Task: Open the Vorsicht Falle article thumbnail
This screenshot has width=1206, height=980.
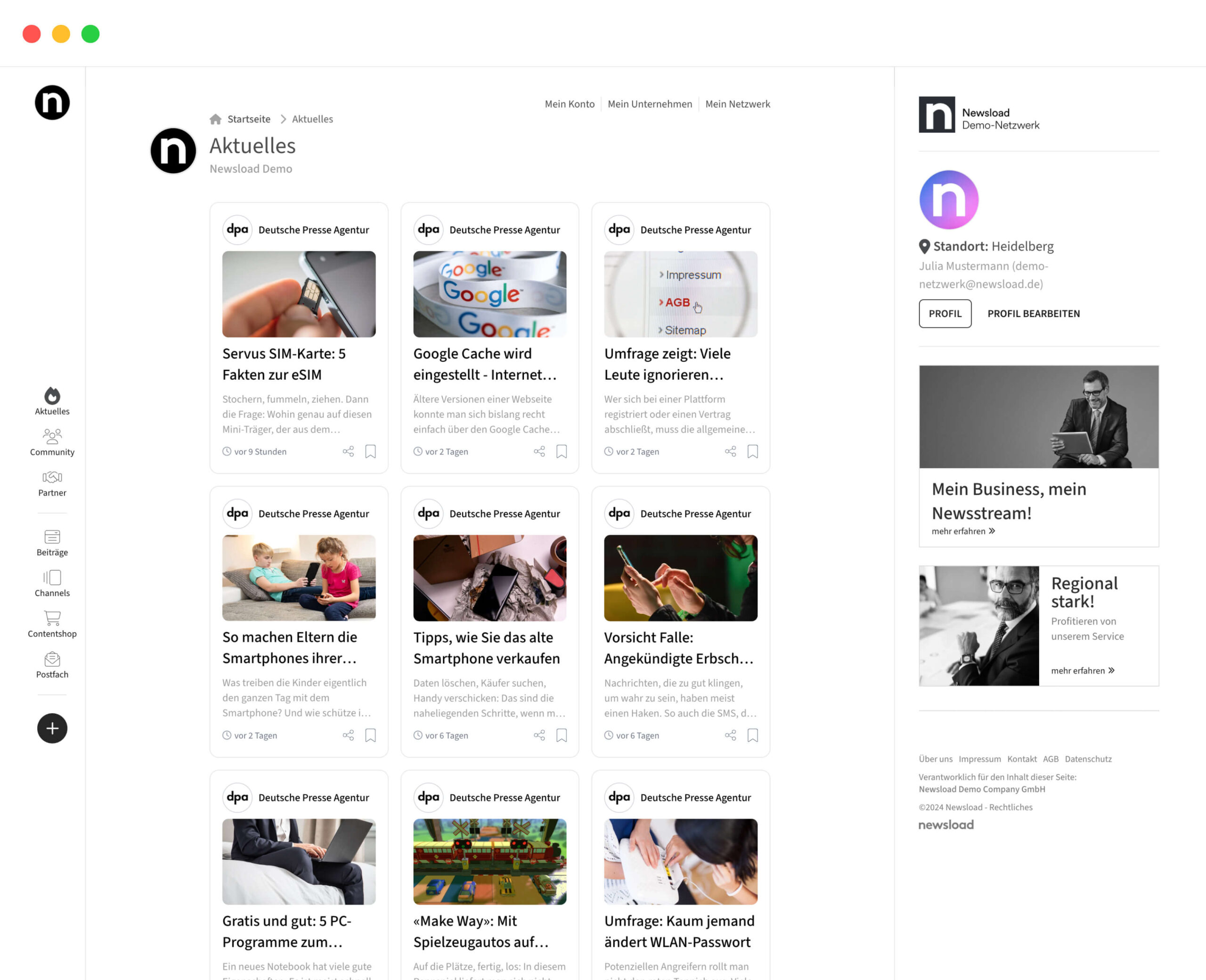Action: [x=680, y=578]
